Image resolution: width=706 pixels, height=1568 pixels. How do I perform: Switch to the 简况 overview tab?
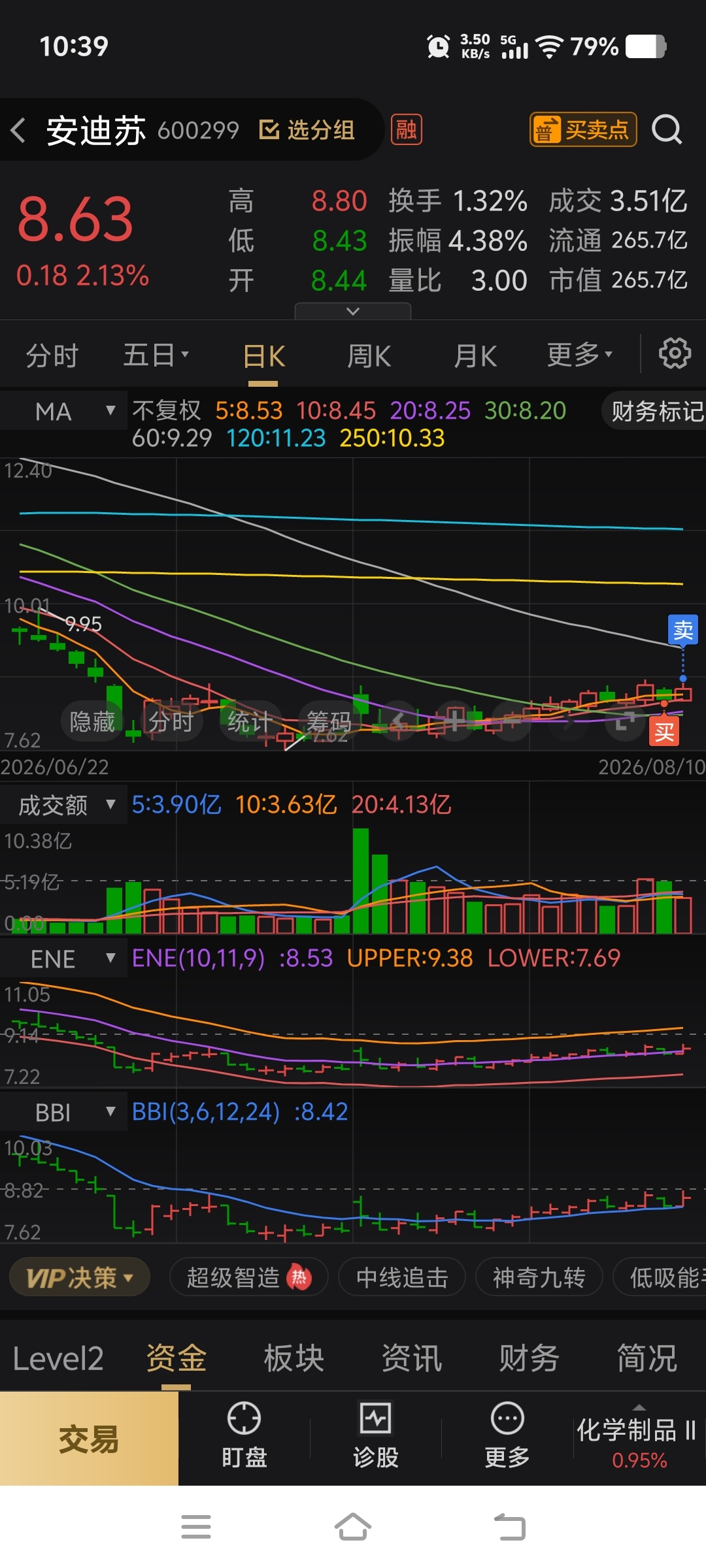coord(647,1359)
